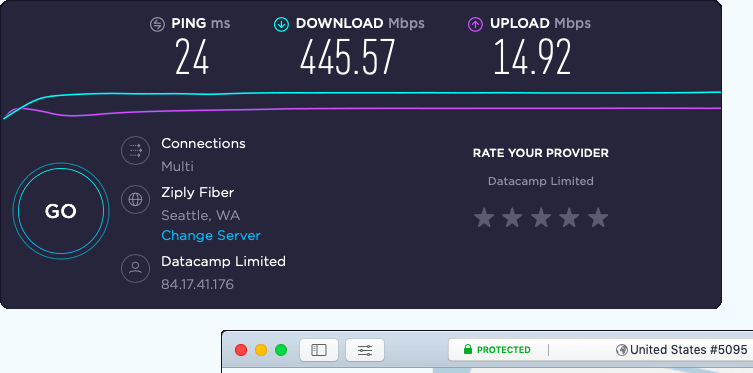Click the PING icon

click(x=157, y=24)
